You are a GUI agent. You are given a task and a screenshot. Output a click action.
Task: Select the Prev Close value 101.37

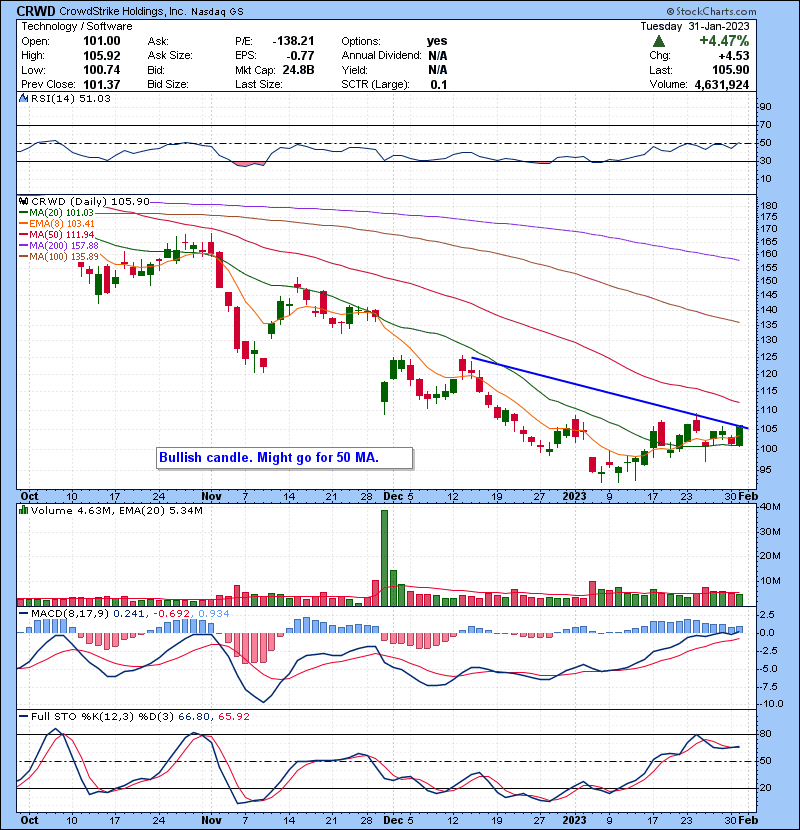tap(102, 85)
